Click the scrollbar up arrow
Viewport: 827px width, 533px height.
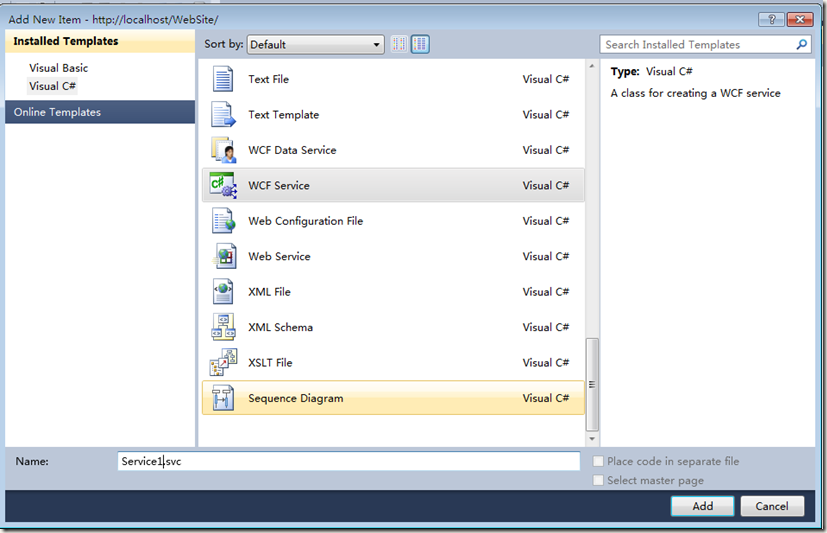point(592,66)
